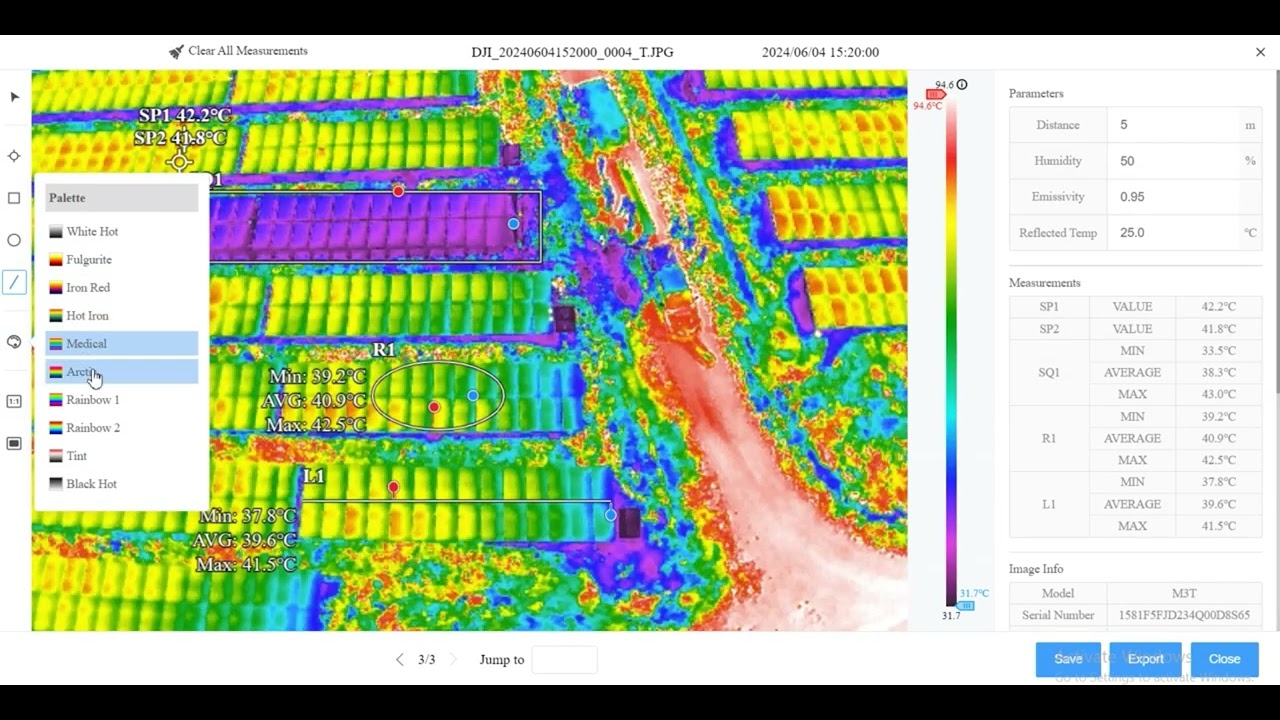Click the temperature color scale bar
Viewport: 1280px width, 720px height.
[x=951, y=350]
